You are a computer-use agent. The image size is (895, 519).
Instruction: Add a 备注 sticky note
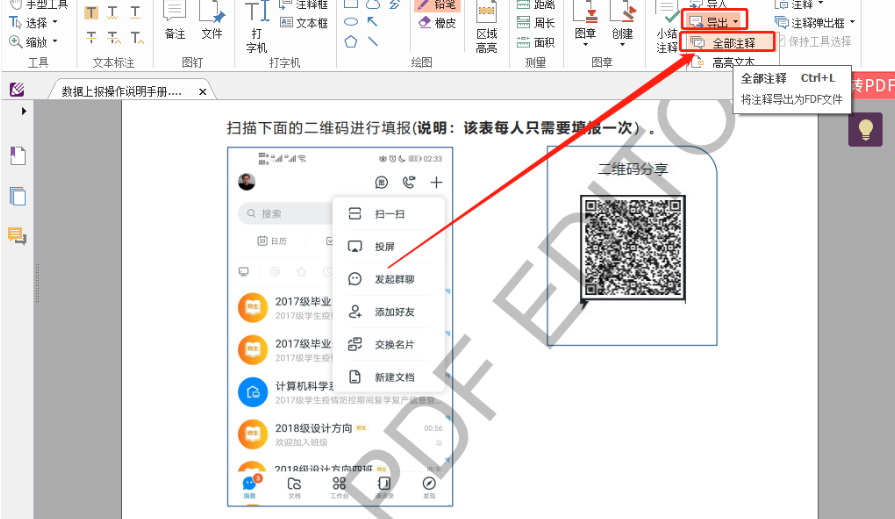pyautogui.click(x=175, y=21)
